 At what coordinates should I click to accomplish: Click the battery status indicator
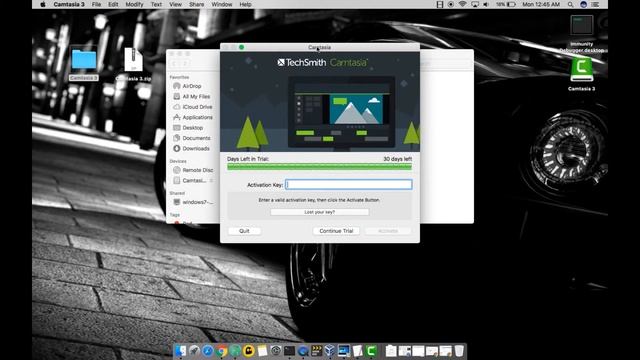click(x=506, y=4)
